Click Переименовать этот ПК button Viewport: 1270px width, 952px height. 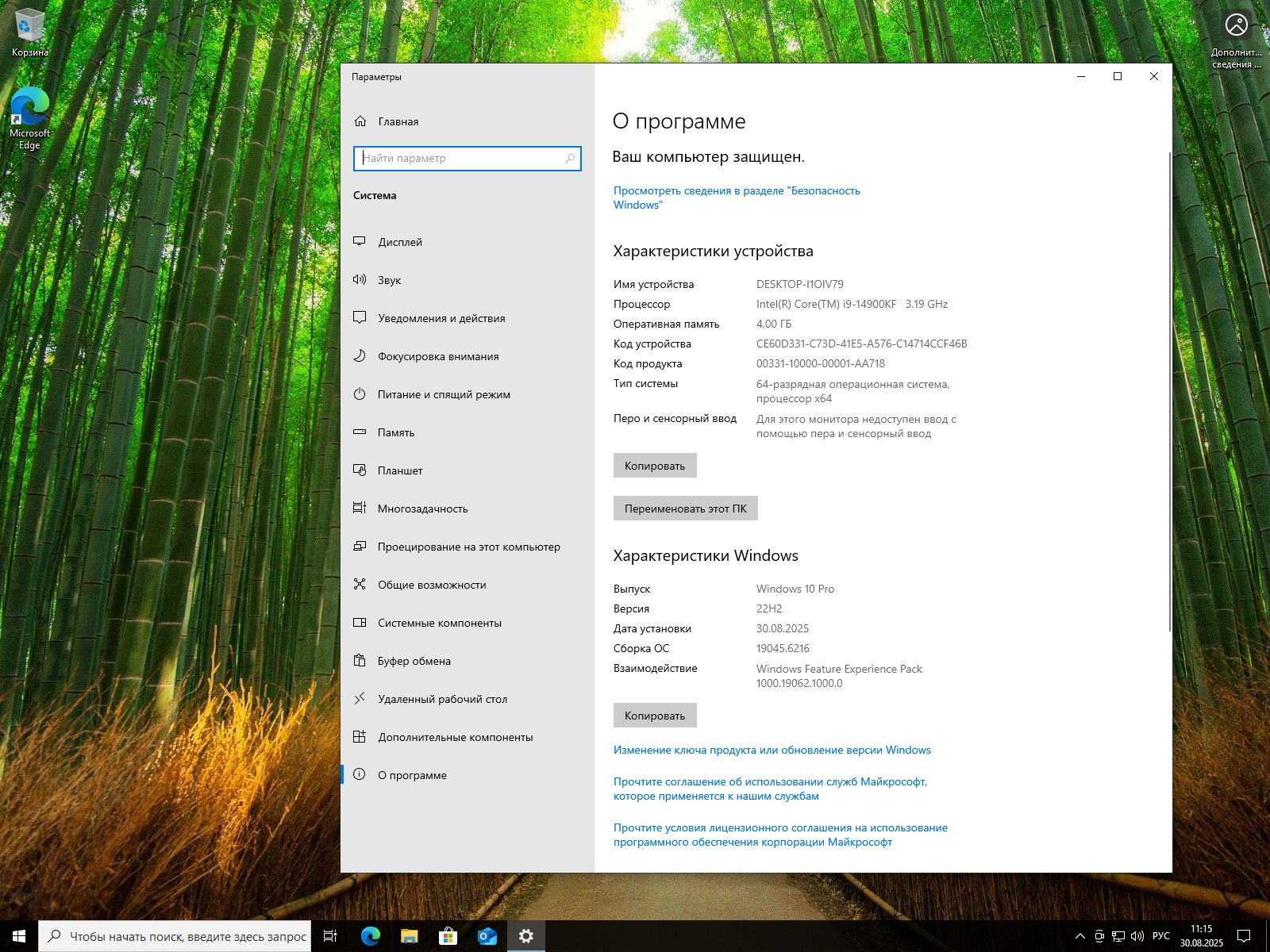686,509
